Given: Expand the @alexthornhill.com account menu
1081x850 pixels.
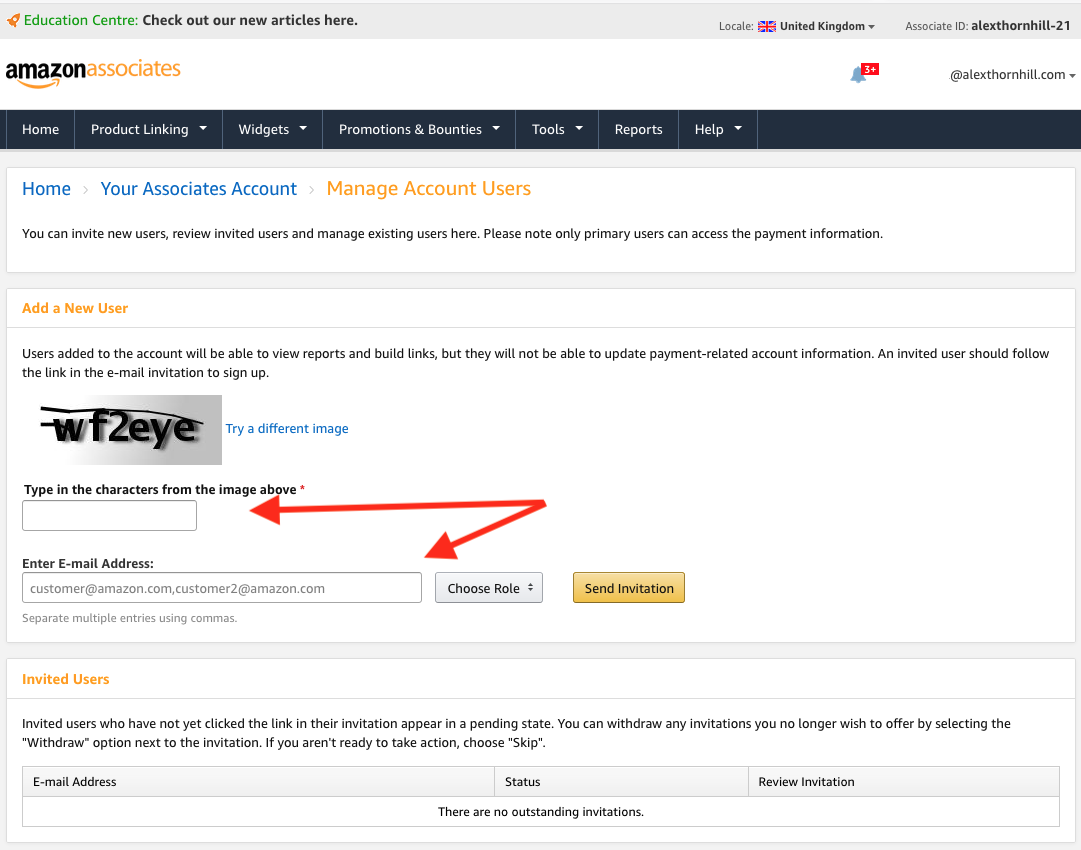Looking at the screenshot, I should (1012, 74).
